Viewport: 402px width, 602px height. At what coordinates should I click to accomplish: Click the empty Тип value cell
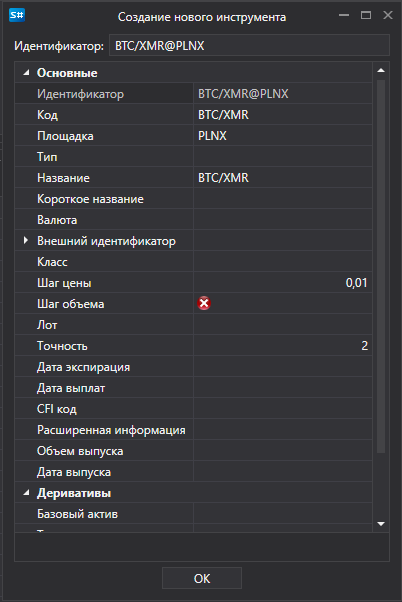(283, 156)
